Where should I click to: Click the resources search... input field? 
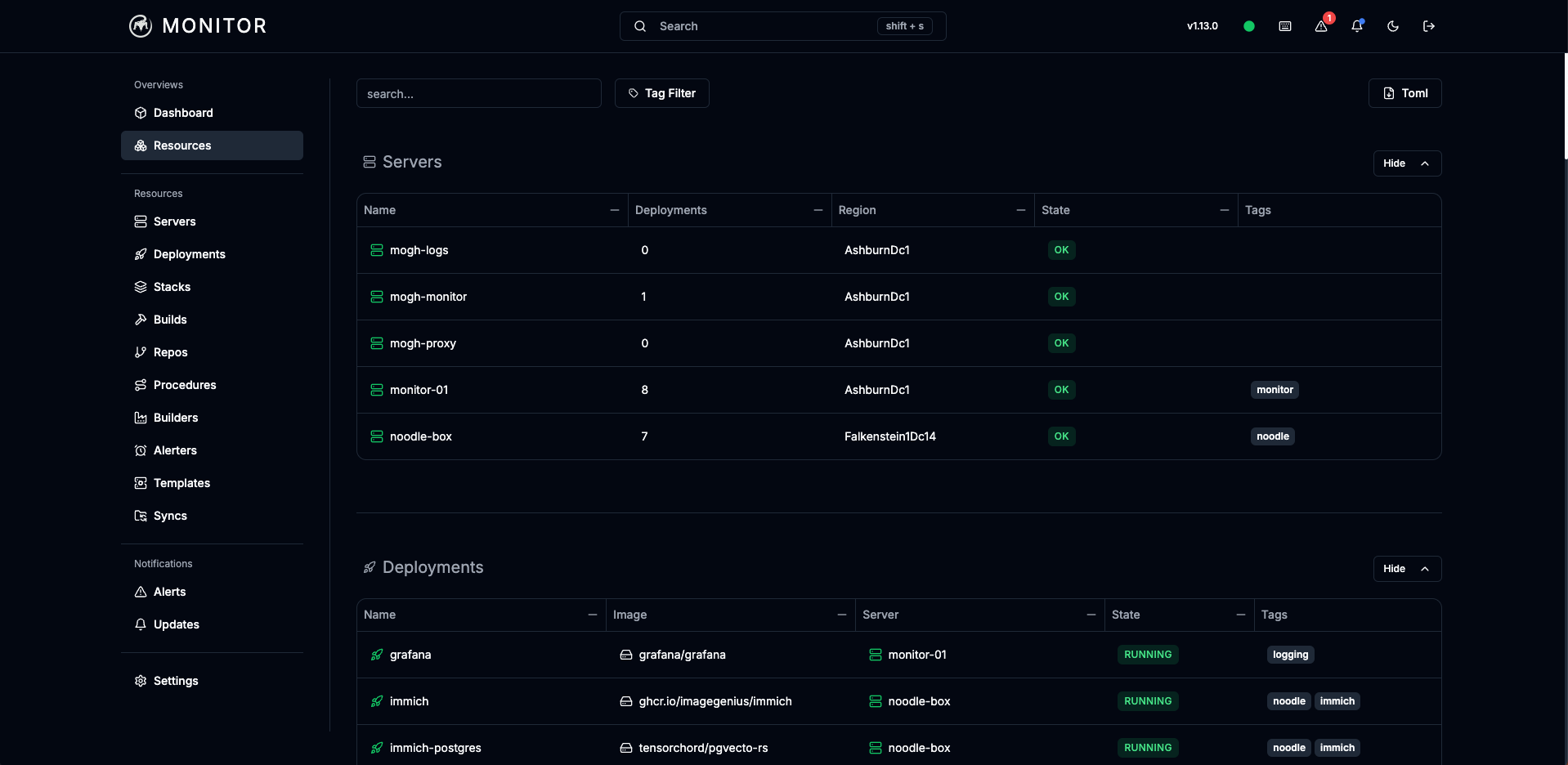pyautogui.click(x=479, y=93)
